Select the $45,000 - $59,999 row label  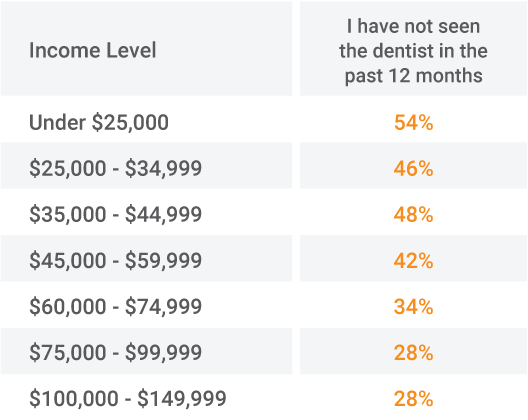click(x=116, y=260)
